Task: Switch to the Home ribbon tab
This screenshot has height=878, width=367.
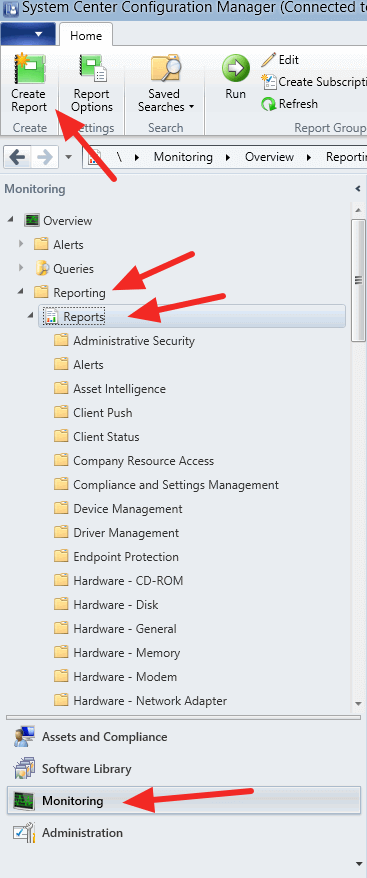Action: tap(86, 36)
